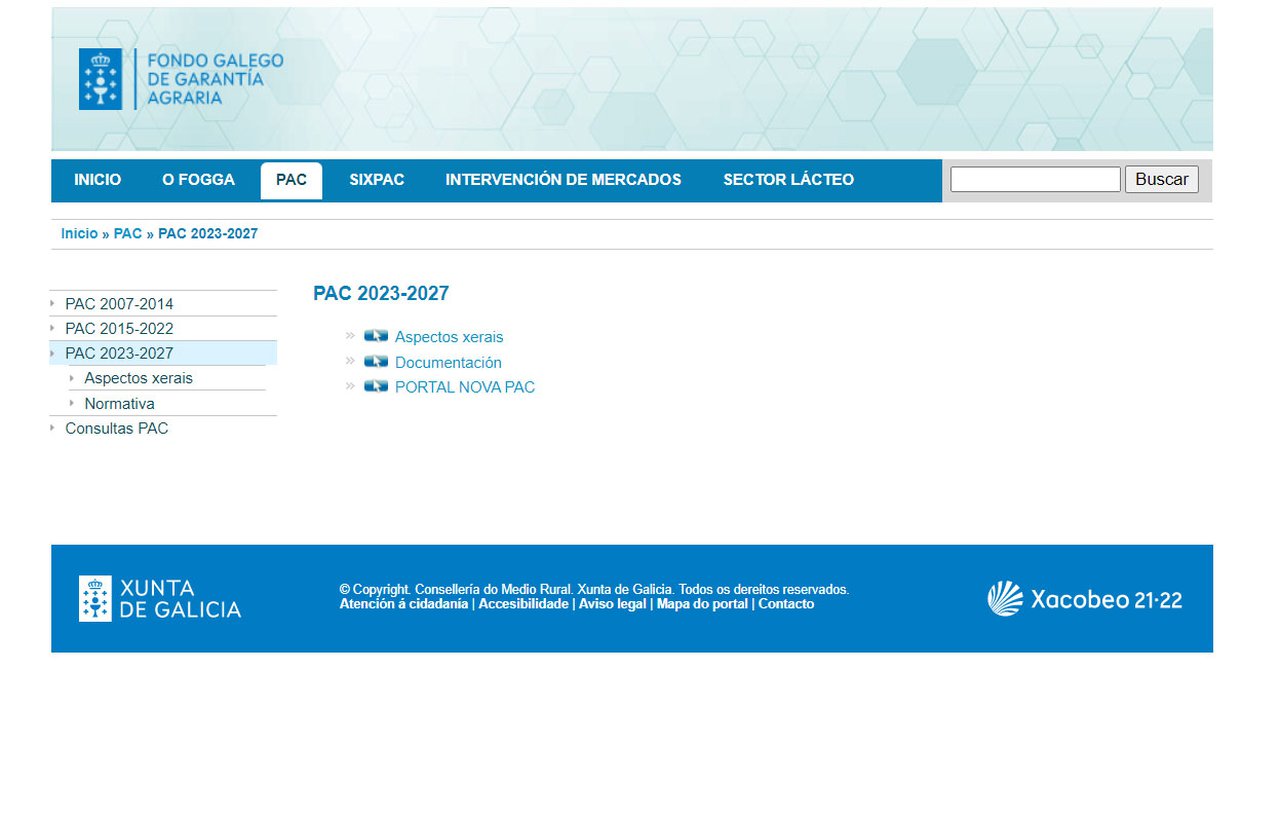Follow the Inicio breadcrumb link
This screenshot has height=817, width=1280.
pyautogui.click(x=79, y=234)
